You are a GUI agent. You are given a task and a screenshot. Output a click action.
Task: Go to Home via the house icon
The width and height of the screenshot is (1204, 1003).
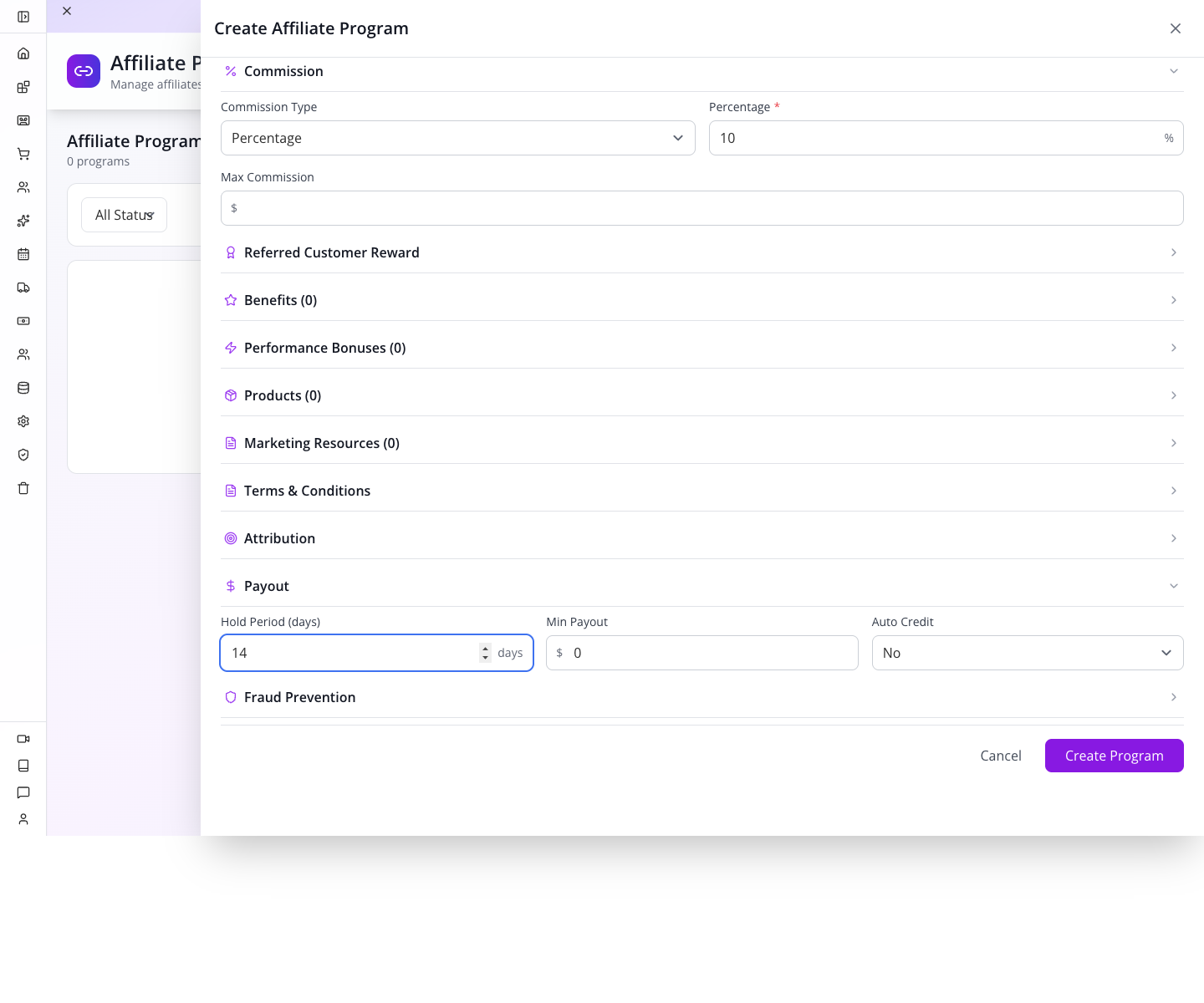(23, 53)
